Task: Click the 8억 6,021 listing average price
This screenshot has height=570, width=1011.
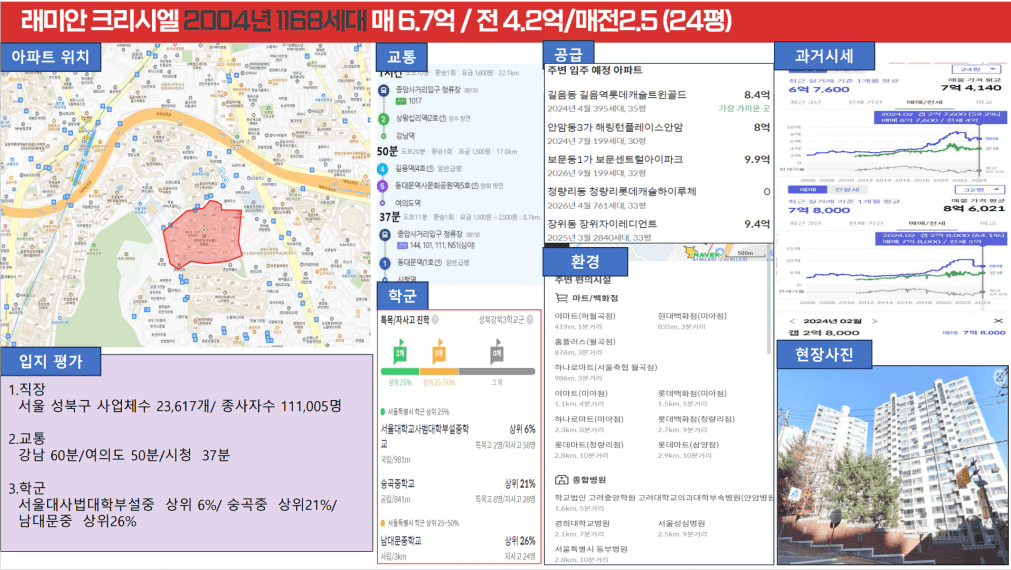Action: pyautogui.click(x=974, y=208)
